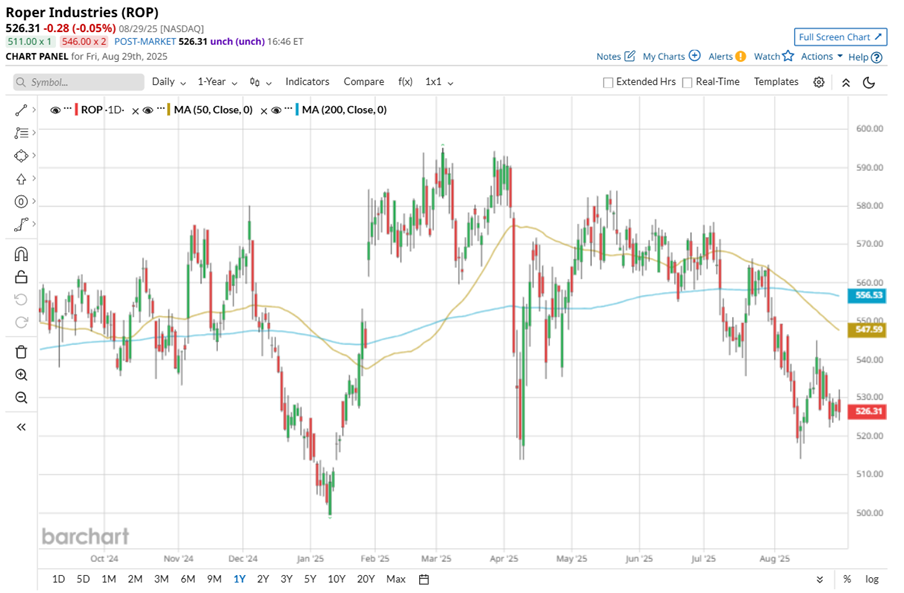Screen dimensions: 904x593
Task: Expand more chart options double-down chevron
Action: [x=820, y=579]
